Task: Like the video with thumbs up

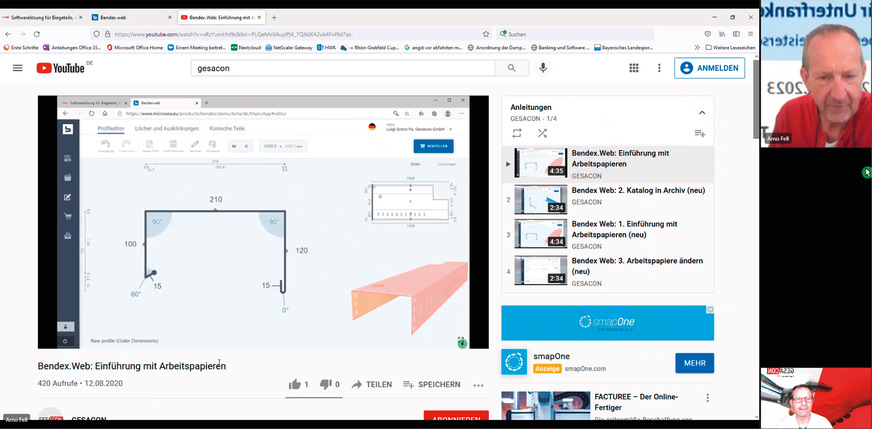Action: [x=295, y=384]
